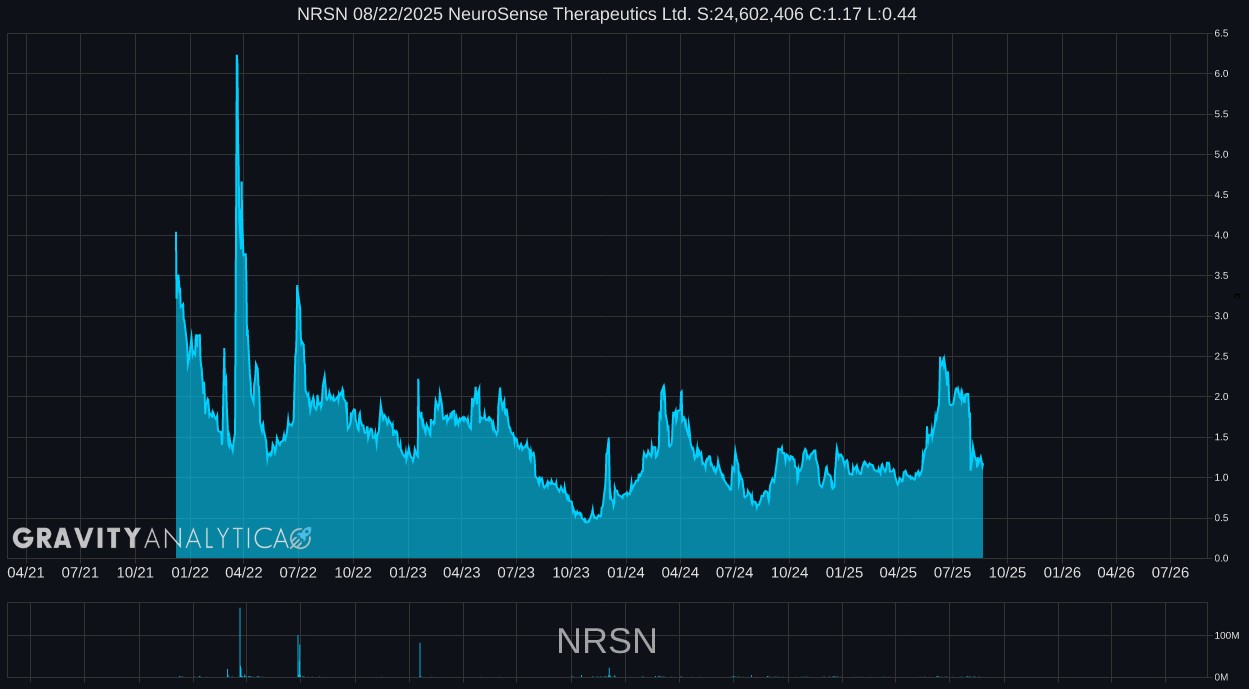Click the 4.5 price axis value
The height and width of the screenshot is (689, 1249).
(1221, 195)
